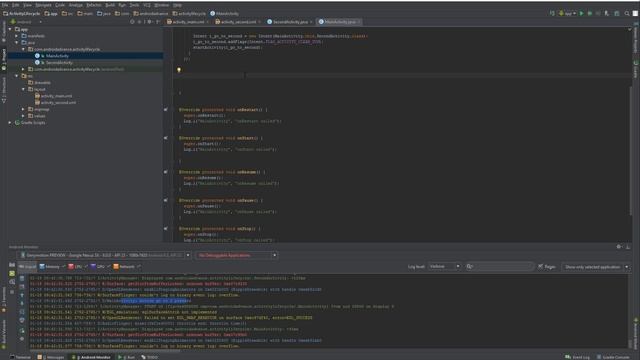This screenshot has height=360, width=640.
Task: Click the scroll down arrow in logcat
Action: (x=22, y=303)
